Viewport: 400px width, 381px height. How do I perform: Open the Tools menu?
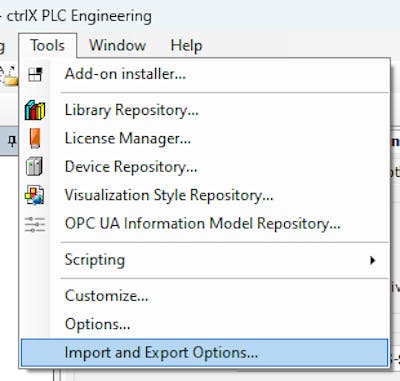[x=48, y=45]
